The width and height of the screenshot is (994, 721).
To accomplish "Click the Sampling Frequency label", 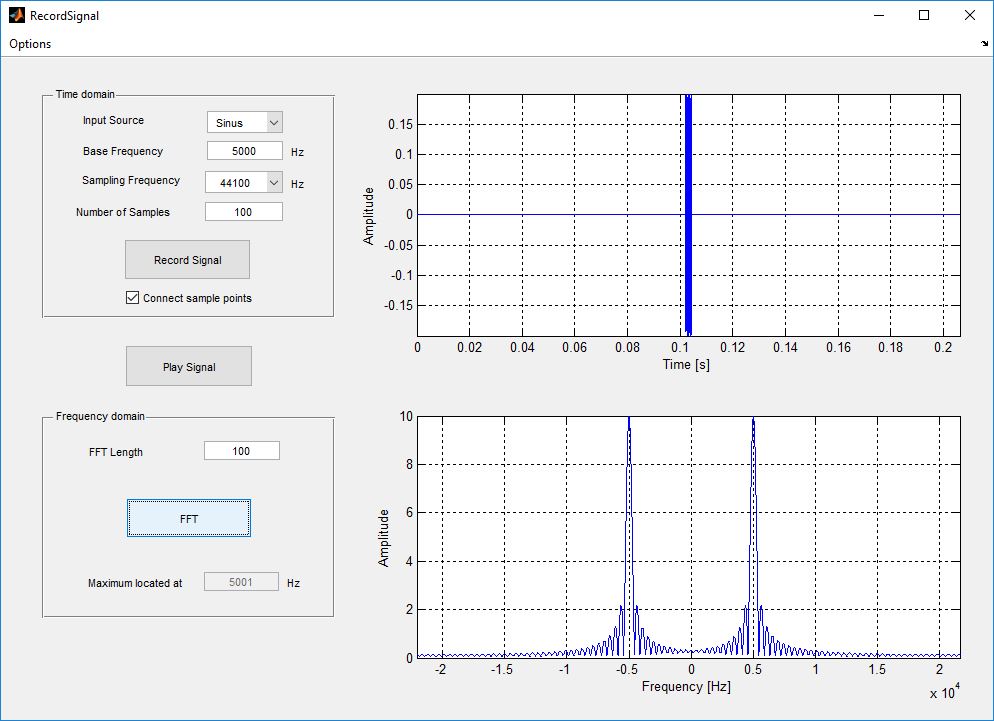I will click(131, 180).
